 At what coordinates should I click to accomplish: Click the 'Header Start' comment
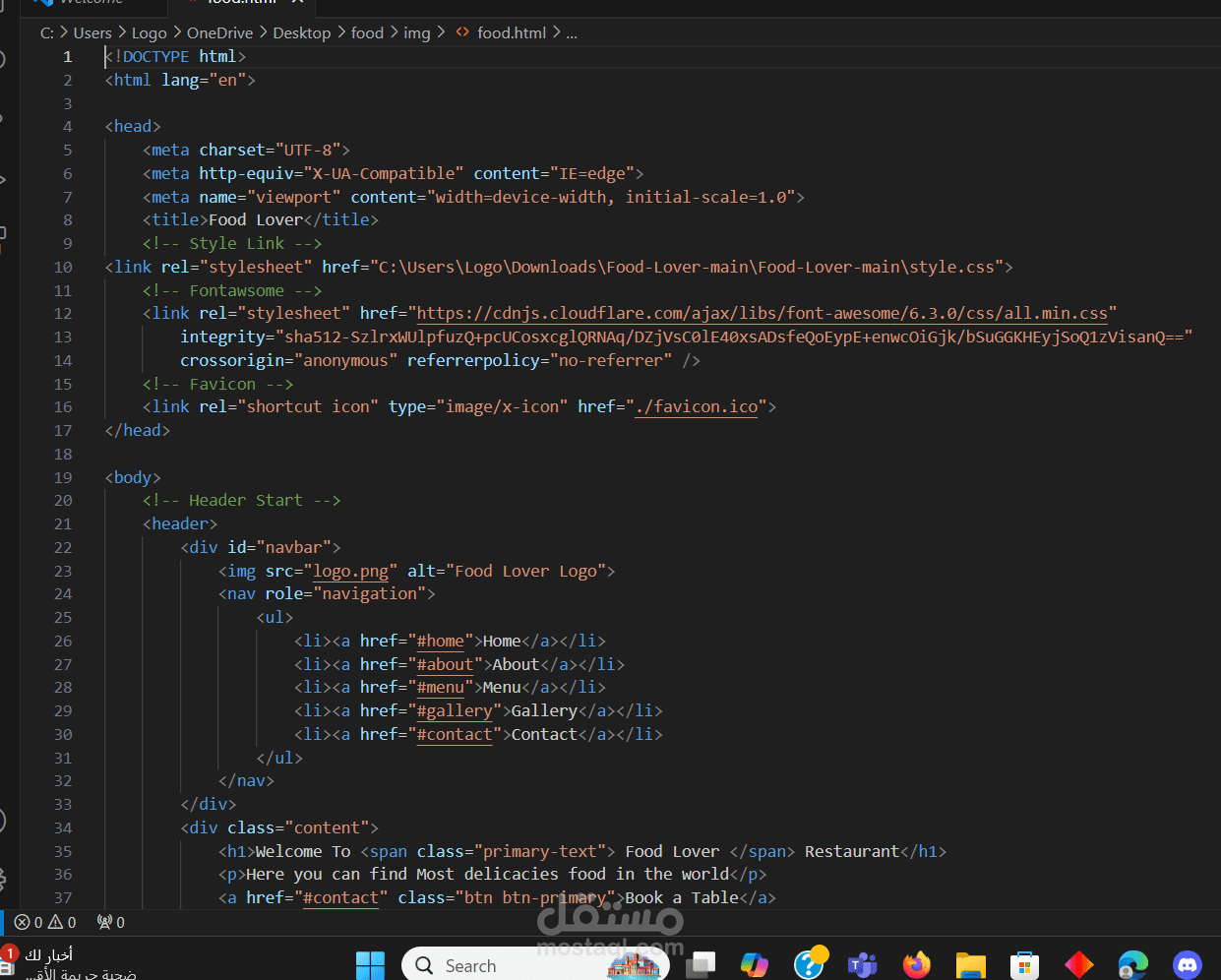coord(242,500)
